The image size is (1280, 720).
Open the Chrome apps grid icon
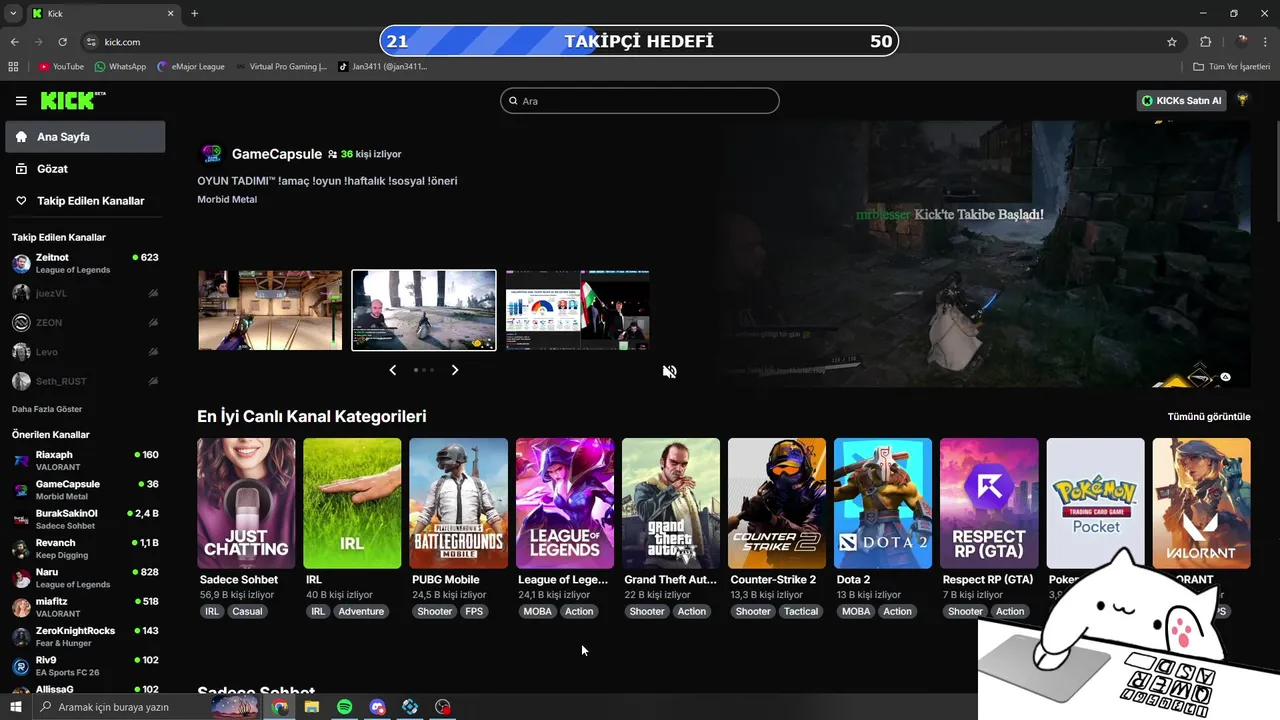coord(13,67)
